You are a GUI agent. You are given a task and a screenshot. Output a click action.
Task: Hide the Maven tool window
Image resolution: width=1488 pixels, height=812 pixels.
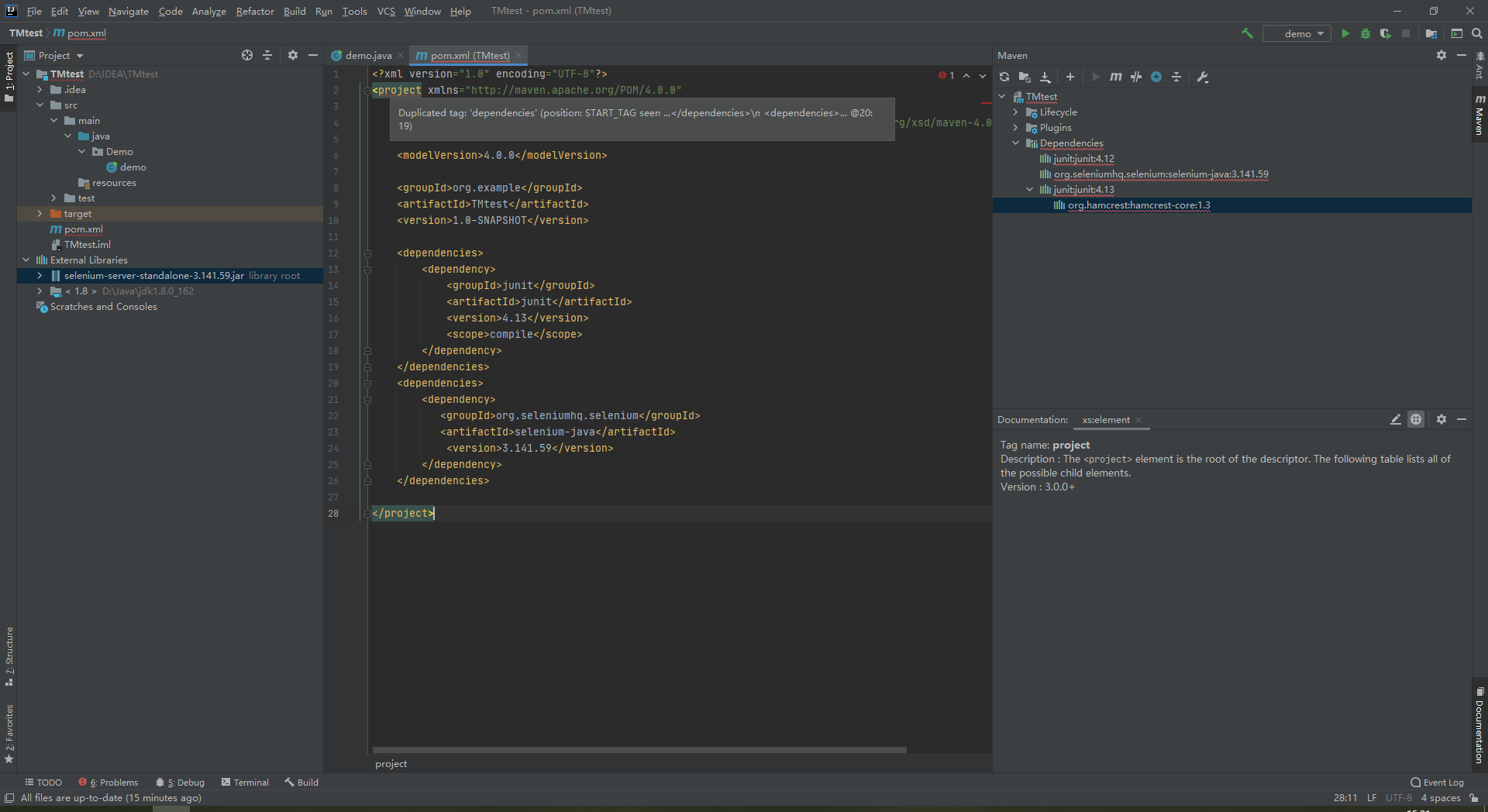1462,55
